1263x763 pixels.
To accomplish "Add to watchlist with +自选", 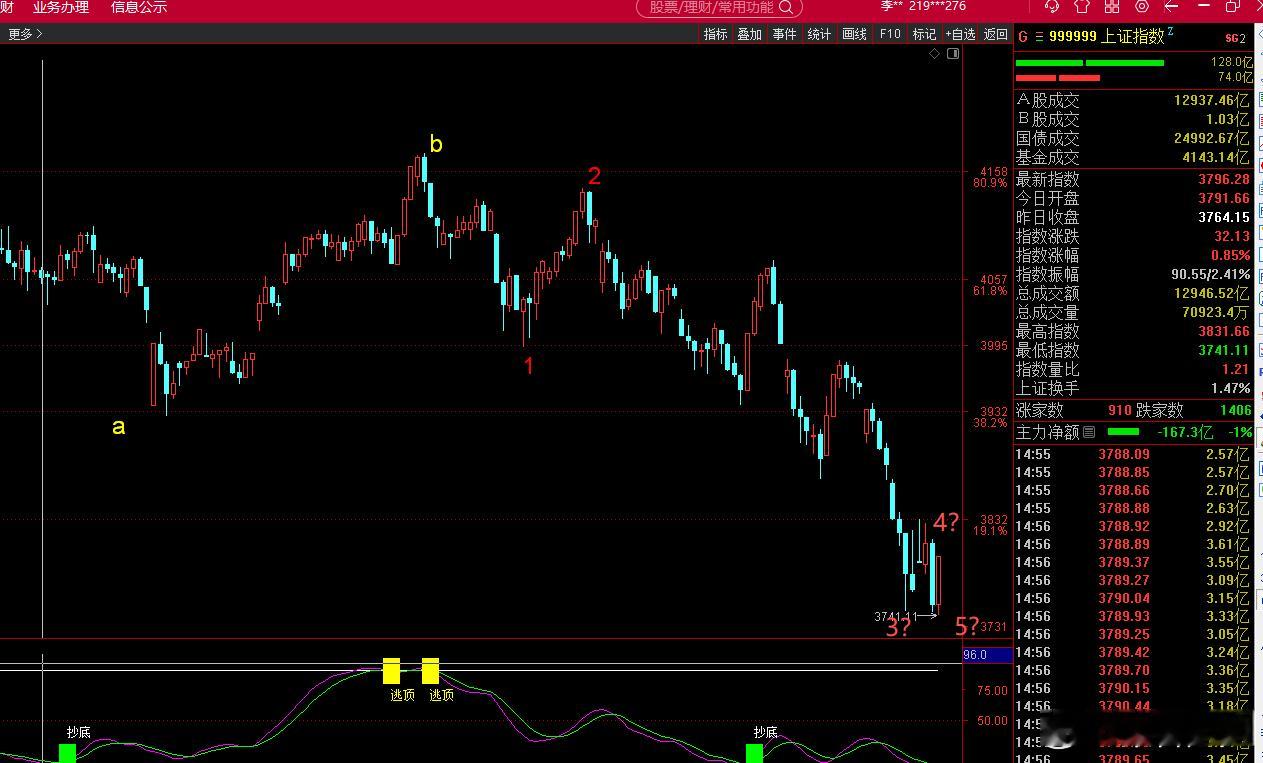I will click(x=959, y=34).
